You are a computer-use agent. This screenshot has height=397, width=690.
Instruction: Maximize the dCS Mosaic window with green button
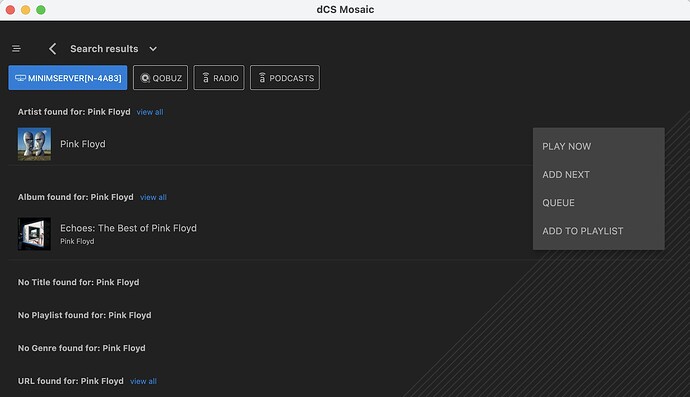click(41, 10)
